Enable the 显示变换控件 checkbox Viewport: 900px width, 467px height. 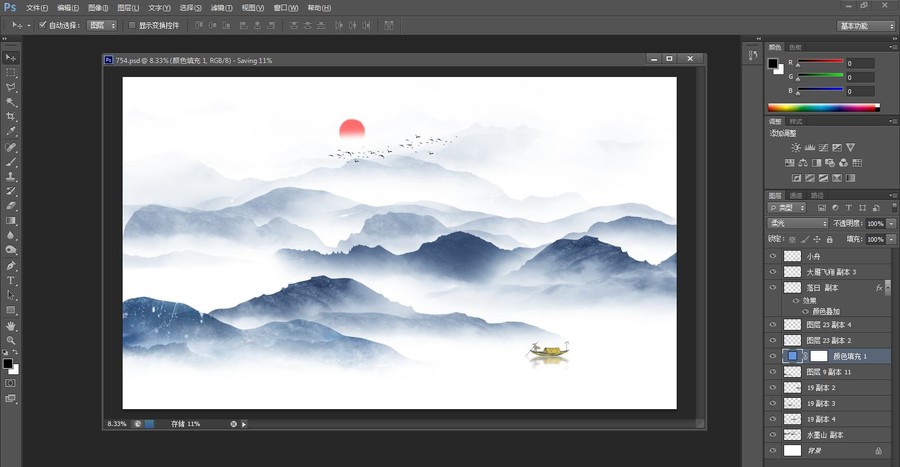click(132, 25)
